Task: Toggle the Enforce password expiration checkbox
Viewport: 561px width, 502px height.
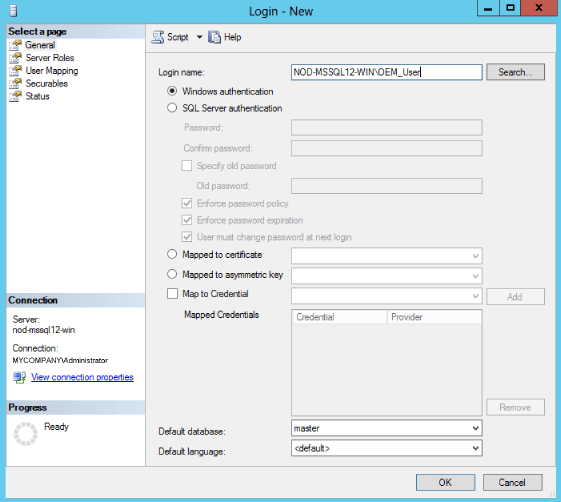Action: [x=187, y=220]
